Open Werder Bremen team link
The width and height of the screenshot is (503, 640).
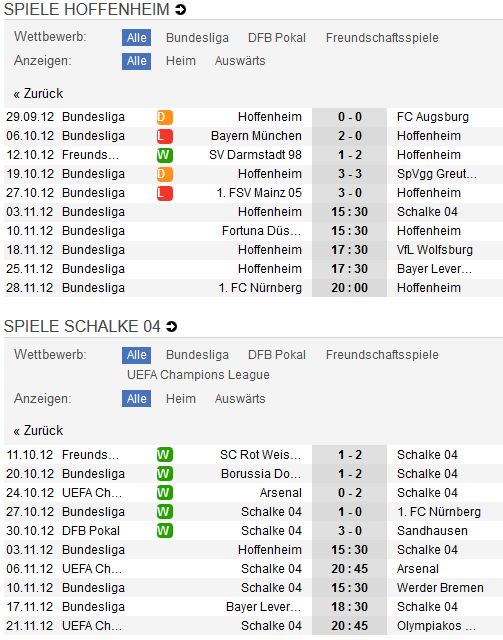pos(440,588)
